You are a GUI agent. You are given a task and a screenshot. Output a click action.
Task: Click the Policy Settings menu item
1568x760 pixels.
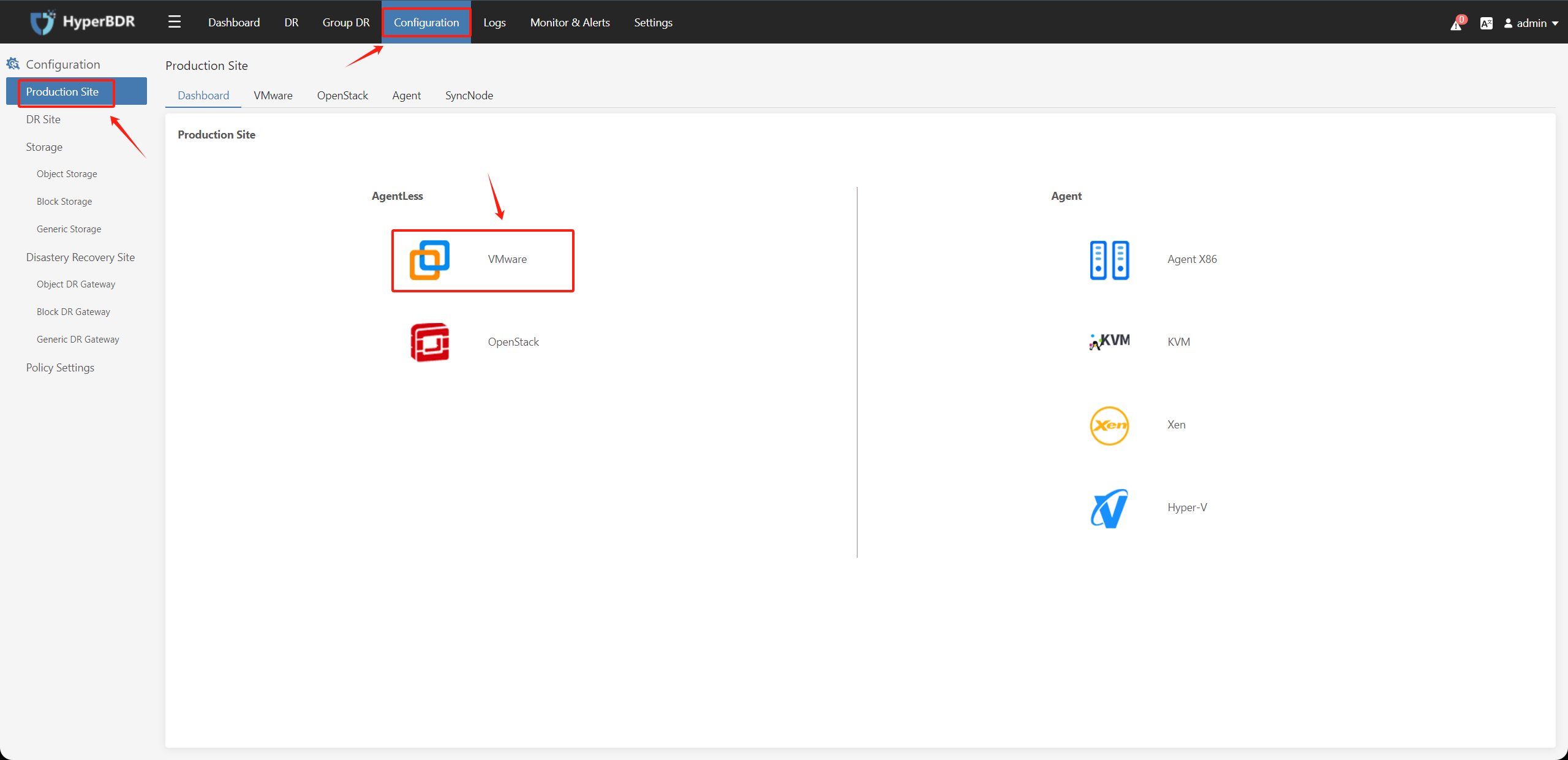[61, 367]
